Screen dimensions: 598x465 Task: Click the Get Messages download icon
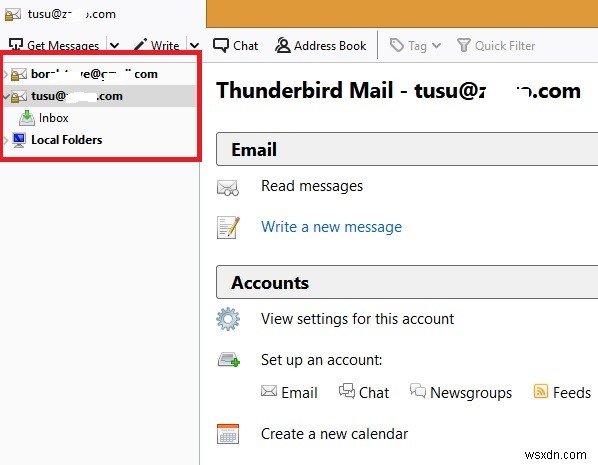tap(16, 45)
